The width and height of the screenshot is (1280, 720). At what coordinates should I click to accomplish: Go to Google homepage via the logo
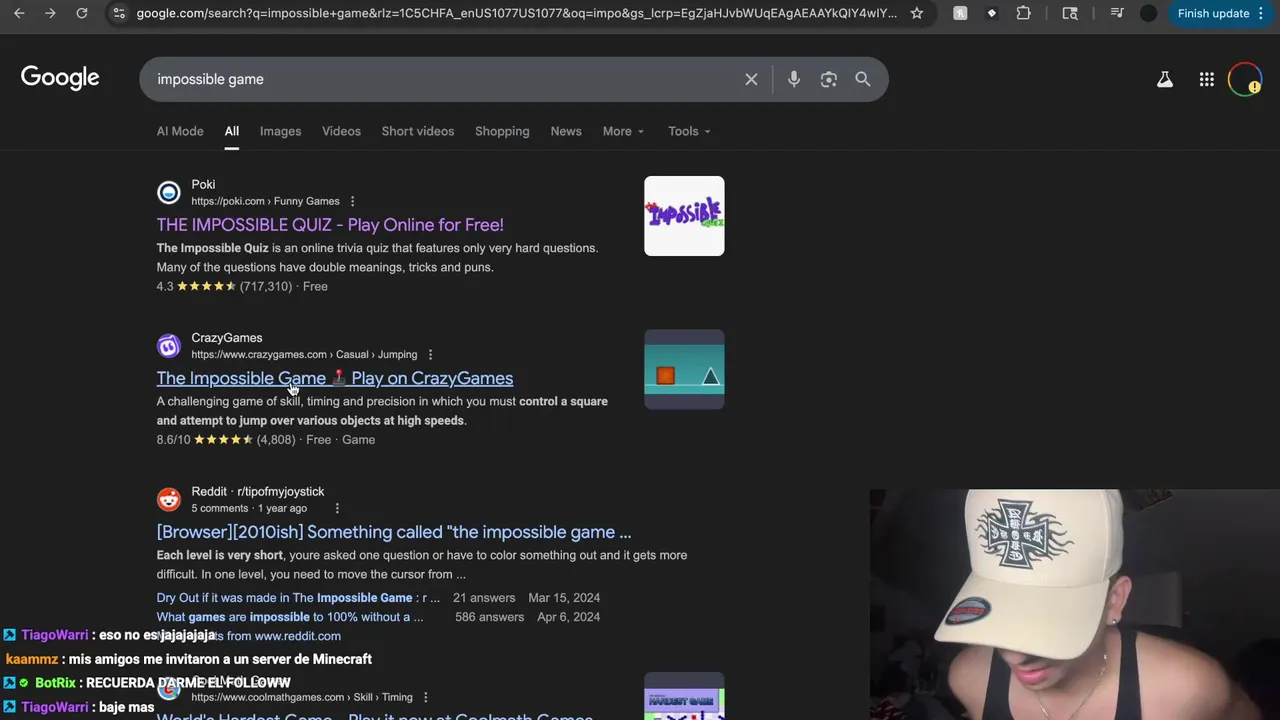(x=60, y=78)
